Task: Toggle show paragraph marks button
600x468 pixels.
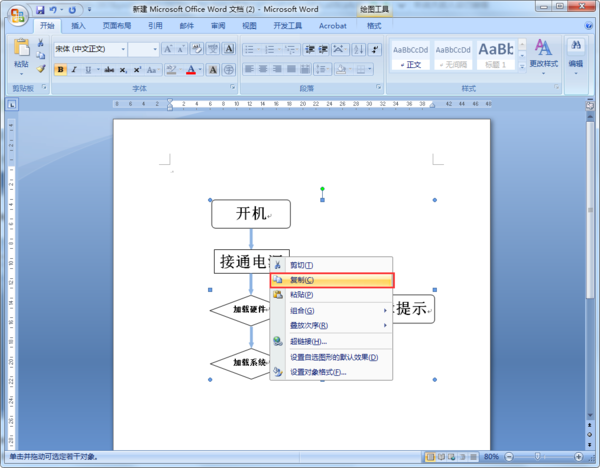Action: coord(375,49)
